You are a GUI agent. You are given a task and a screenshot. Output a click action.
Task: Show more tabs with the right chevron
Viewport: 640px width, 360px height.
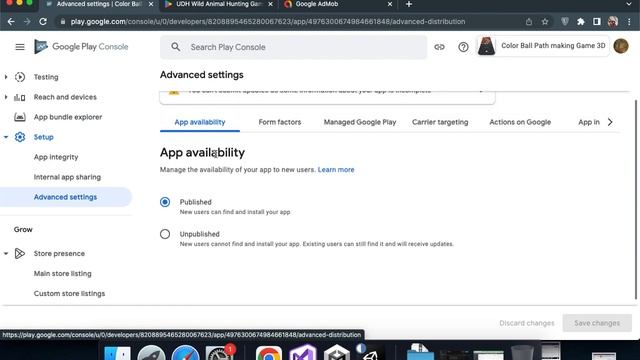coord(610,122)
